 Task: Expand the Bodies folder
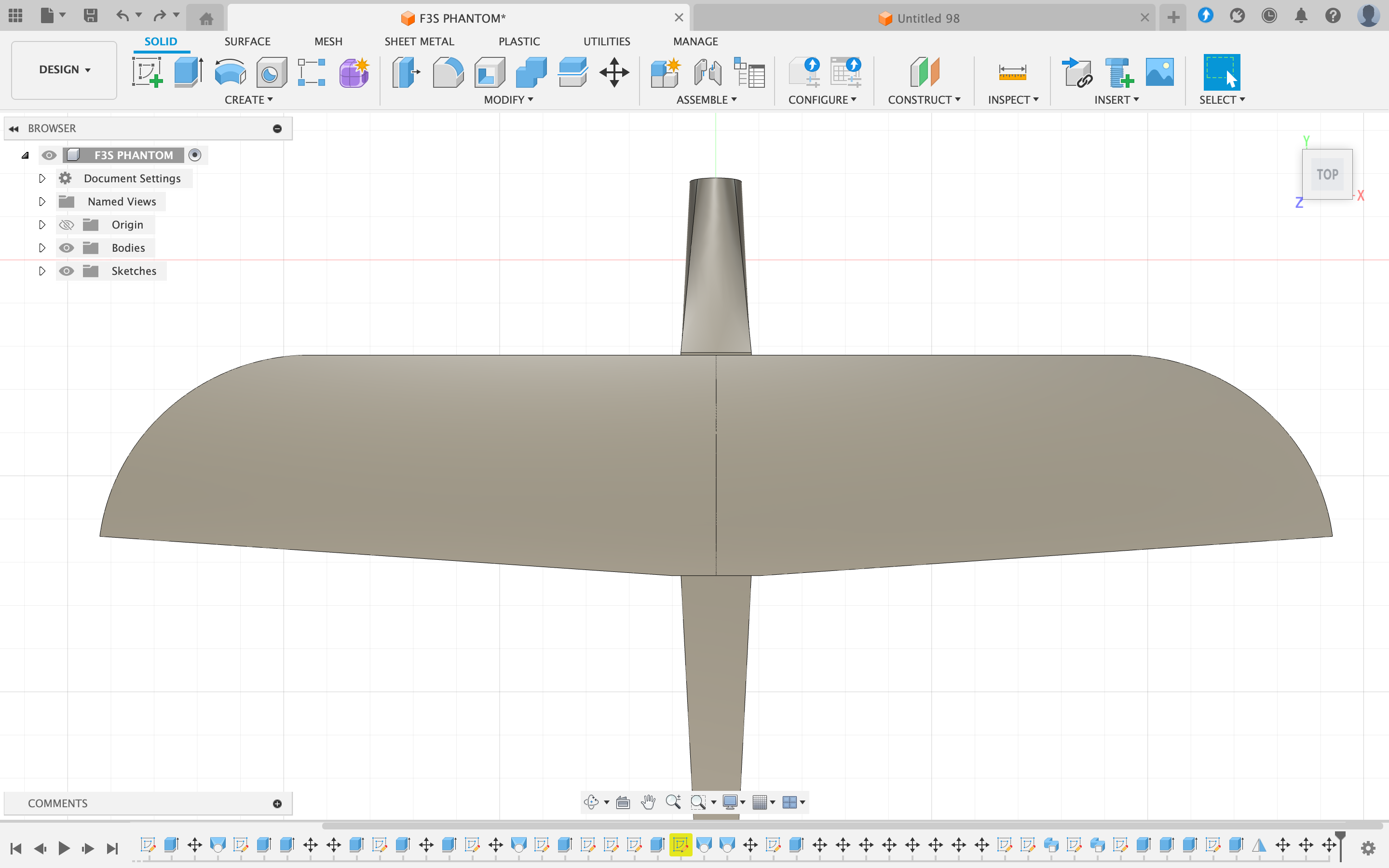(42, 247)
